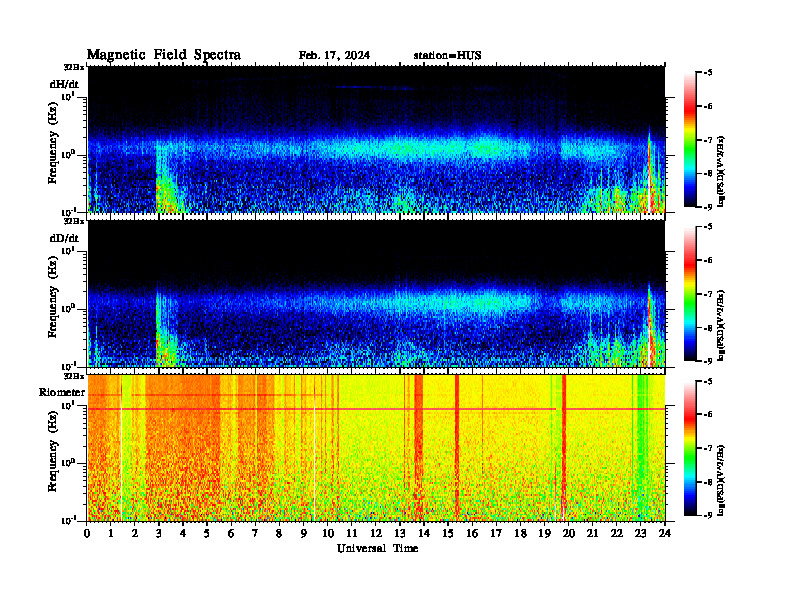Screen dimensions: 792x612
Task: Click inside the dD/dt spectrogram plot
Action: click(x=376, y=294)
